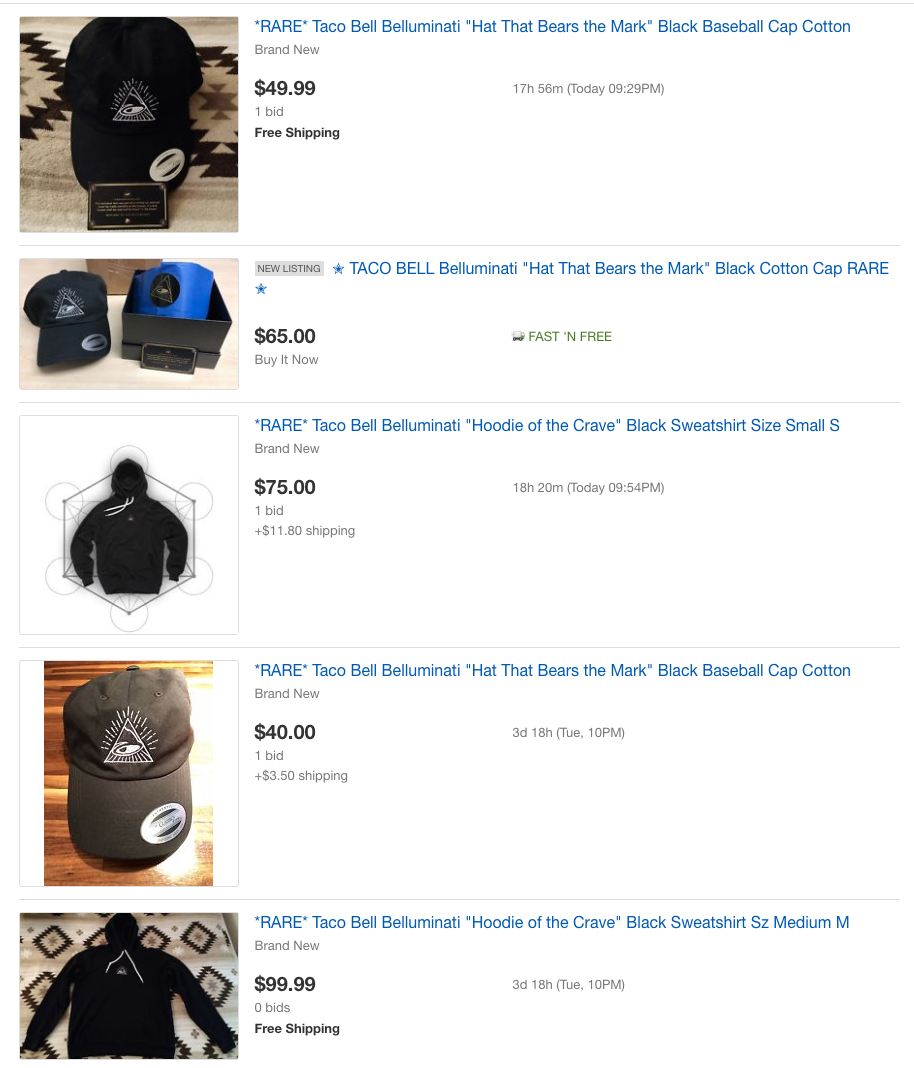914x1068 pixels.
Task: Click the NEW LISTING badge
Action: [x=289, y=269]
